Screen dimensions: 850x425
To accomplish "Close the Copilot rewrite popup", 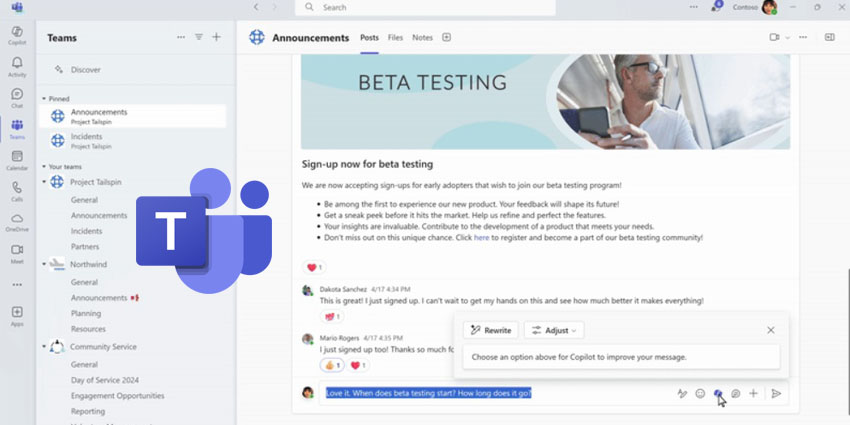I will (770, 330).
